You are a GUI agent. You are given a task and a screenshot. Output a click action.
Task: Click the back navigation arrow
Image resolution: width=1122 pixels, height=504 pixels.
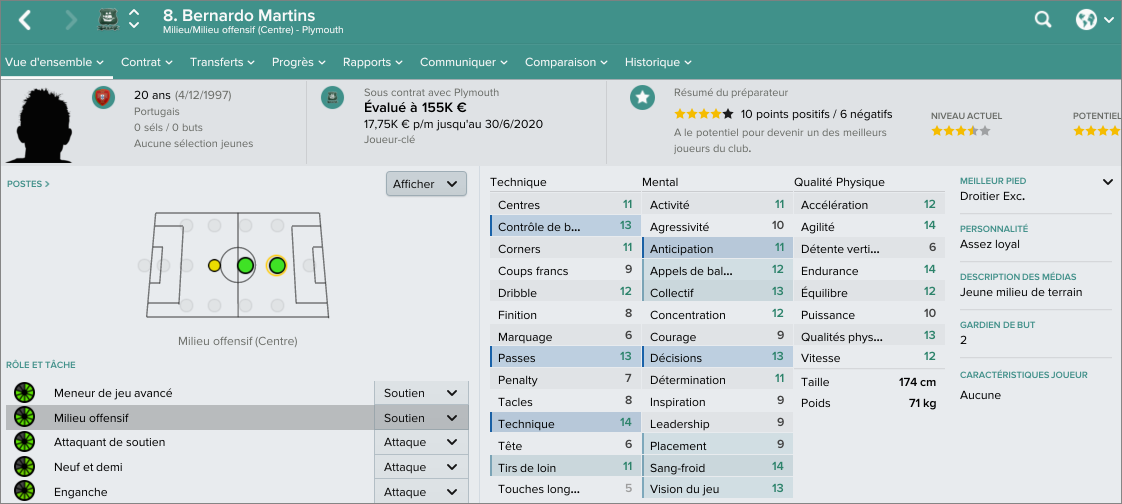[26, 19]
